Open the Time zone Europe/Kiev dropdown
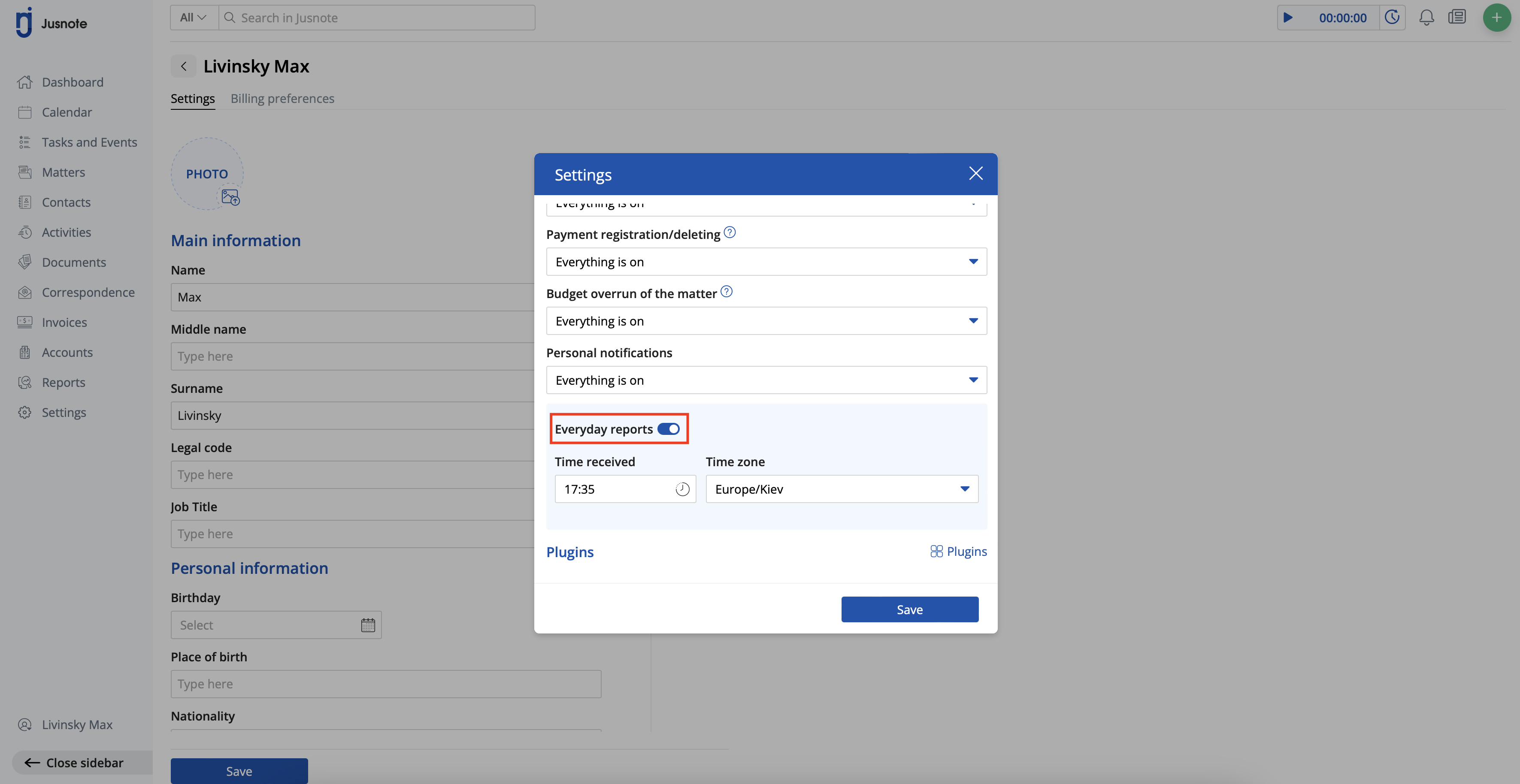 (842, 489)
